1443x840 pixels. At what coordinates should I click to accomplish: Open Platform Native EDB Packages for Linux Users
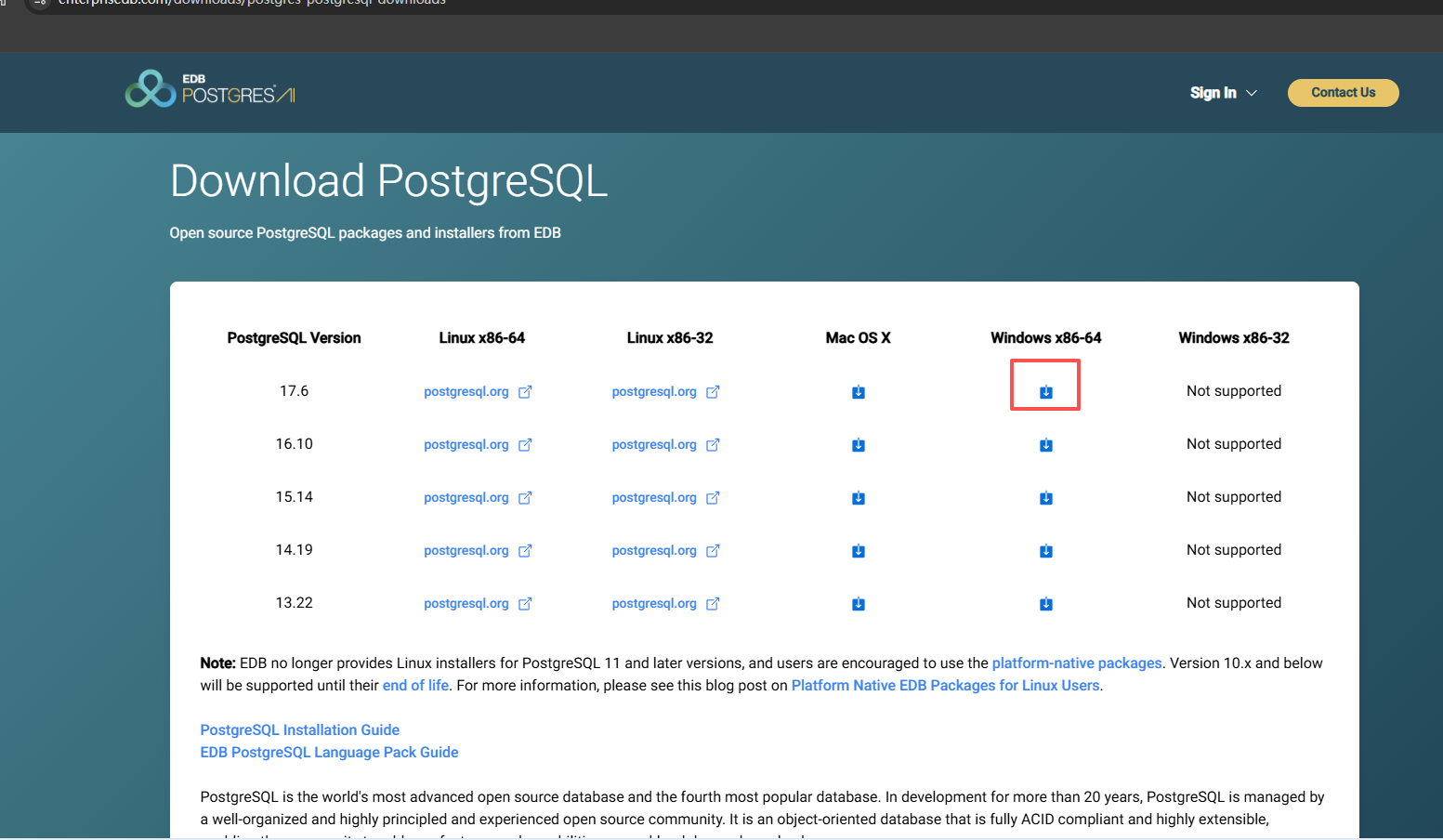(x=945, y=685)
